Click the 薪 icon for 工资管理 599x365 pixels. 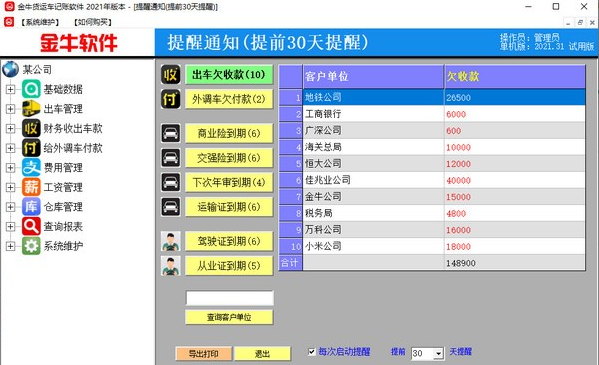(x=31, y=187)
